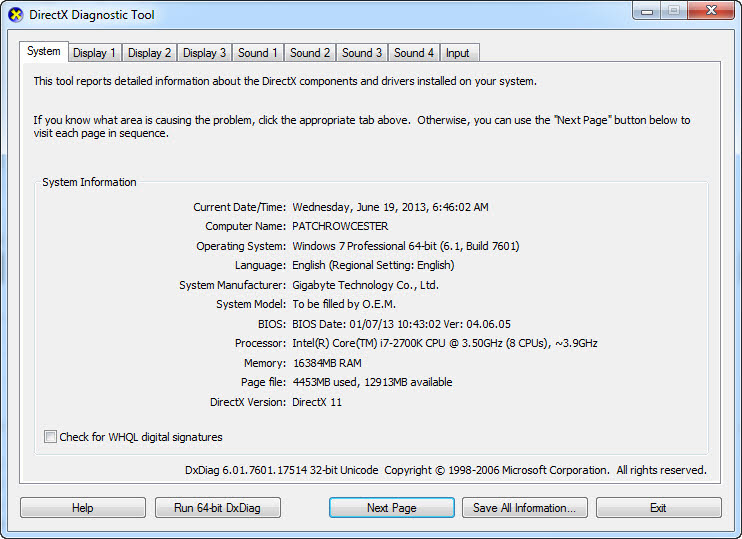This screenshot has height=539, width=742.
Task: Click the DxDiag version copyright text
Action: tap(446, 470)
